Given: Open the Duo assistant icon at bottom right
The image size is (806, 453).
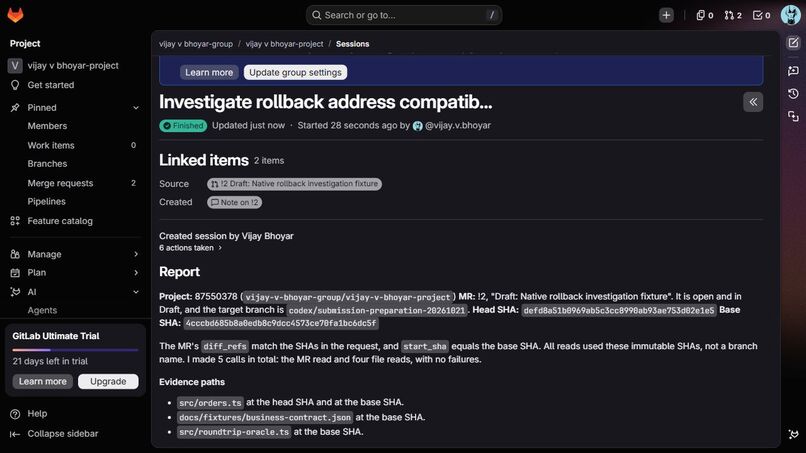Looking at the screenshot, I should tap(793, 434).
